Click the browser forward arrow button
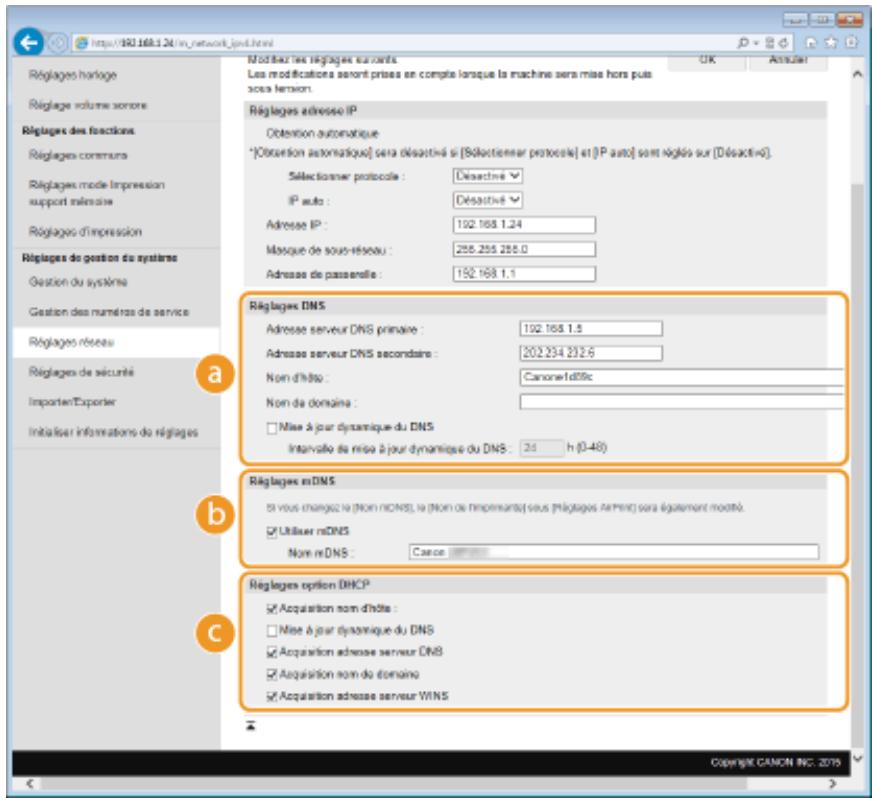Viewport: 873px width, 798px height. point(57,43)
